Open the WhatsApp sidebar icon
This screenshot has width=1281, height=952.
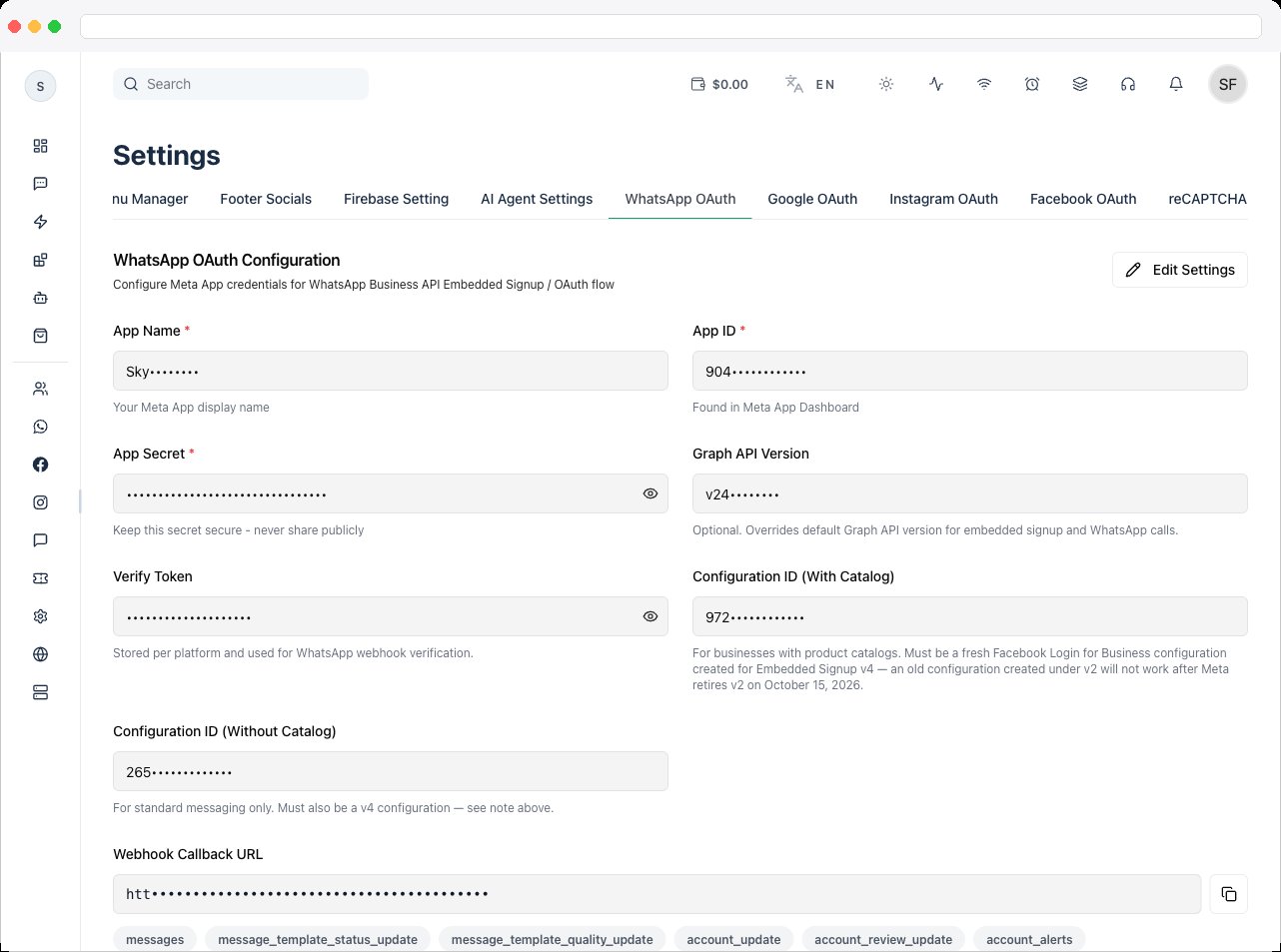[40, 427]
